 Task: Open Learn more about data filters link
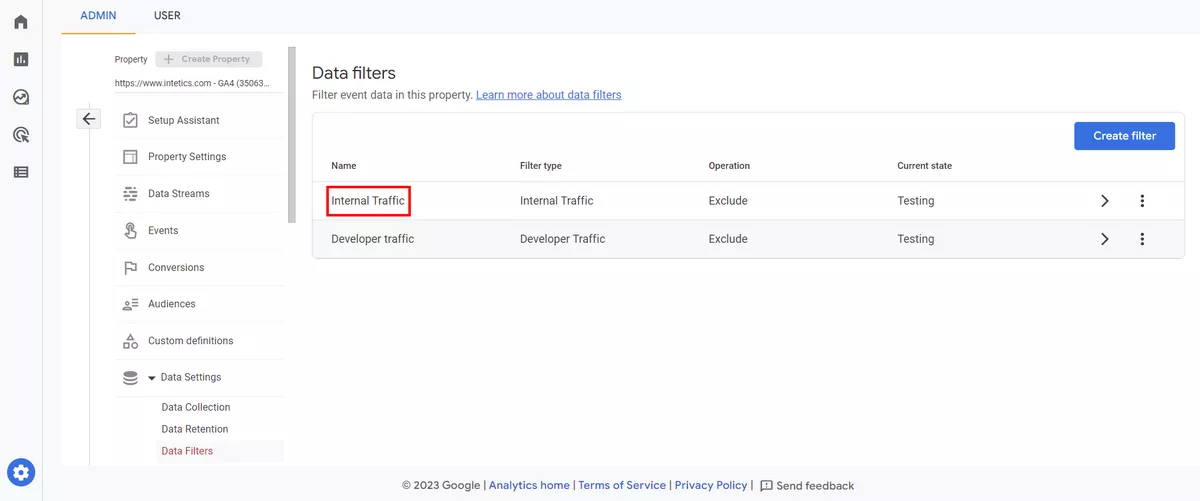548,95
